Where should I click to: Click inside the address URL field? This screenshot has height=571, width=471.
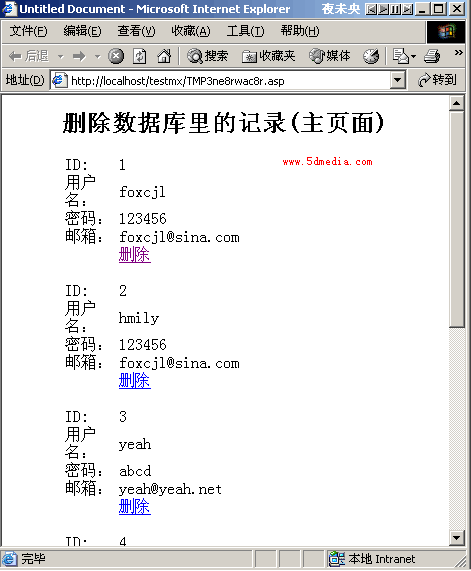pyautogui.click(x=229, y=80)
